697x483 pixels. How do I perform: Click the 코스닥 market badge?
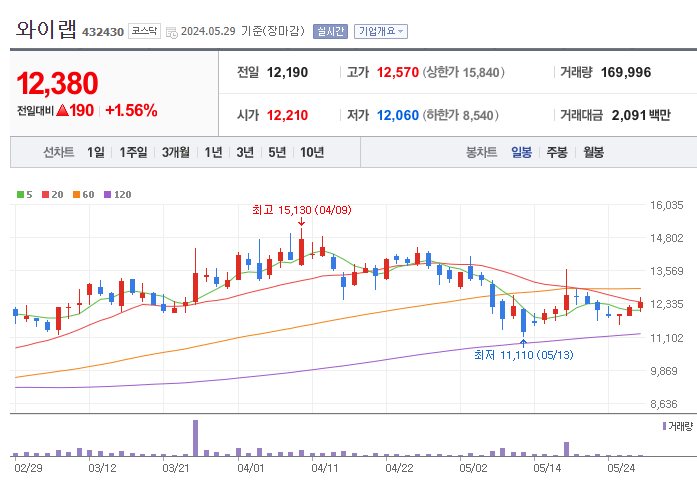(x=144, y=31)
